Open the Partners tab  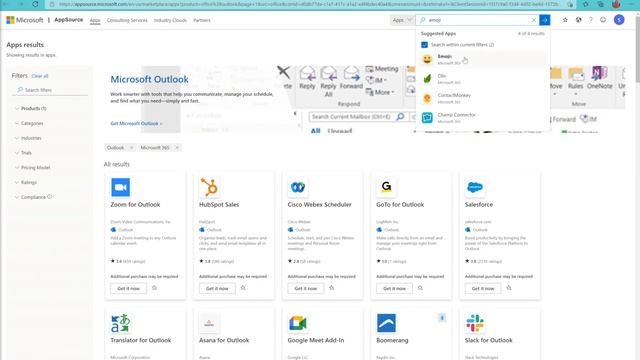(x=202, y=20)
